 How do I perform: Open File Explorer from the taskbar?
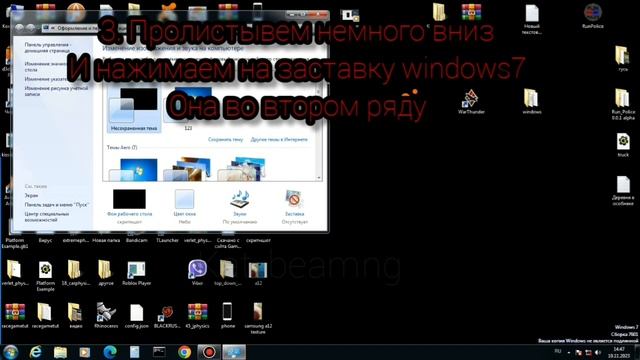(60, 352)
